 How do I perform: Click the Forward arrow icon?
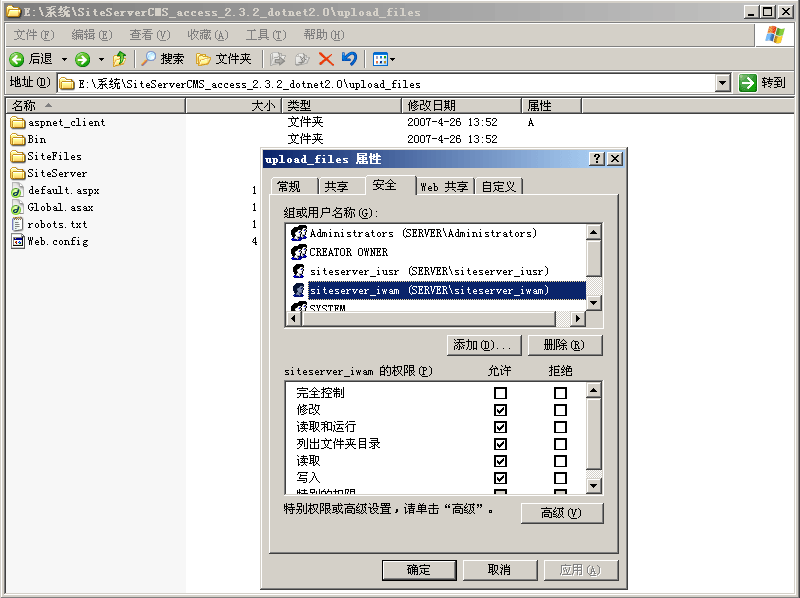tap(82, 59)
